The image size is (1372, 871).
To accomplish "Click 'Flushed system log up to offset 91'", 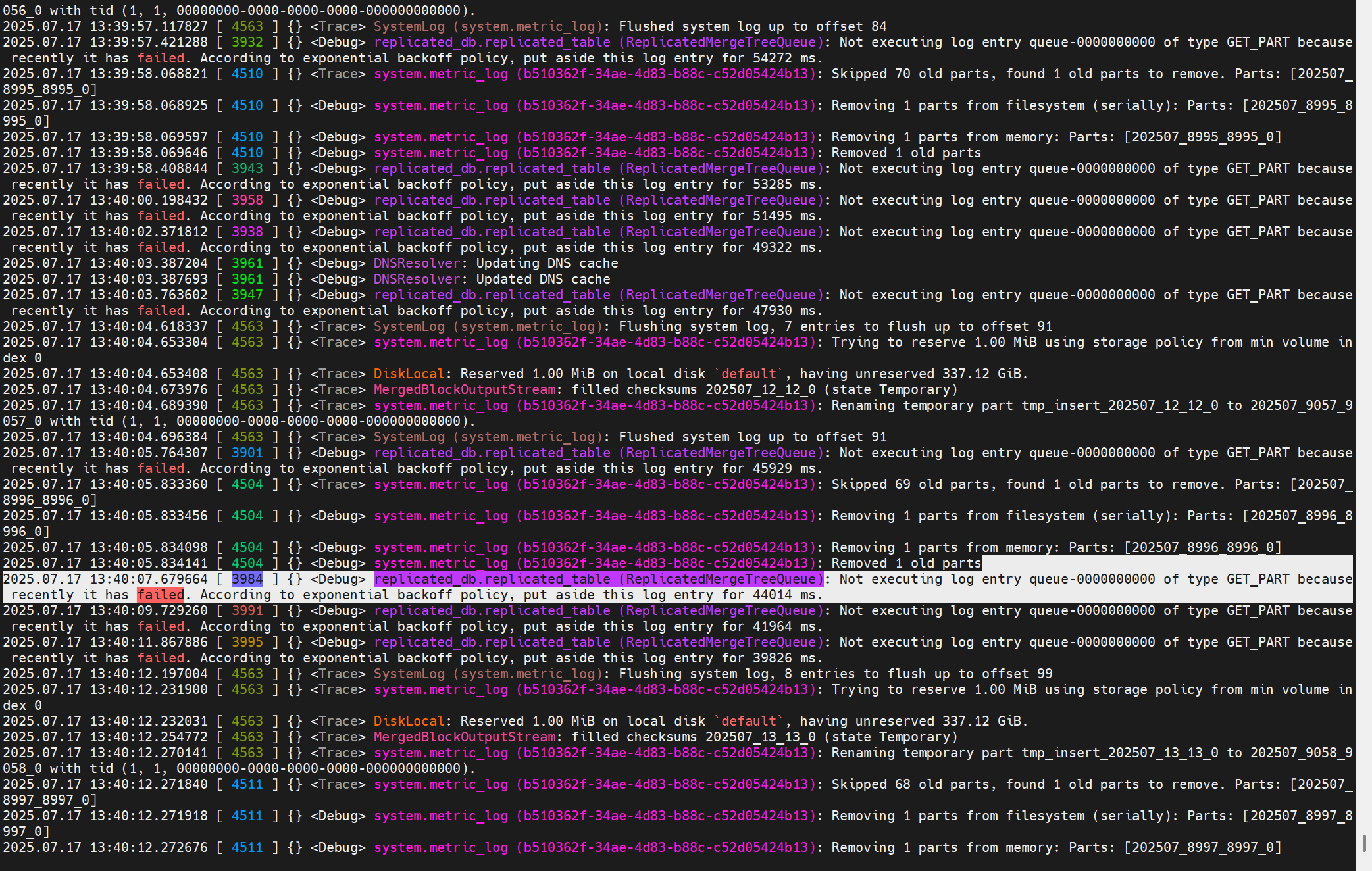I will tap(753, 437).
